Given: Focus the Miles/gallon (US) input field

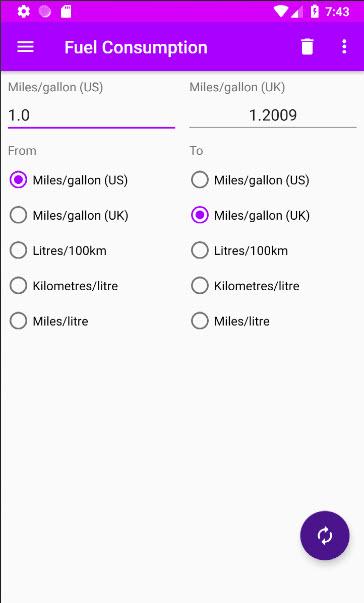Looking at the screenshot, I should (91, 115).
